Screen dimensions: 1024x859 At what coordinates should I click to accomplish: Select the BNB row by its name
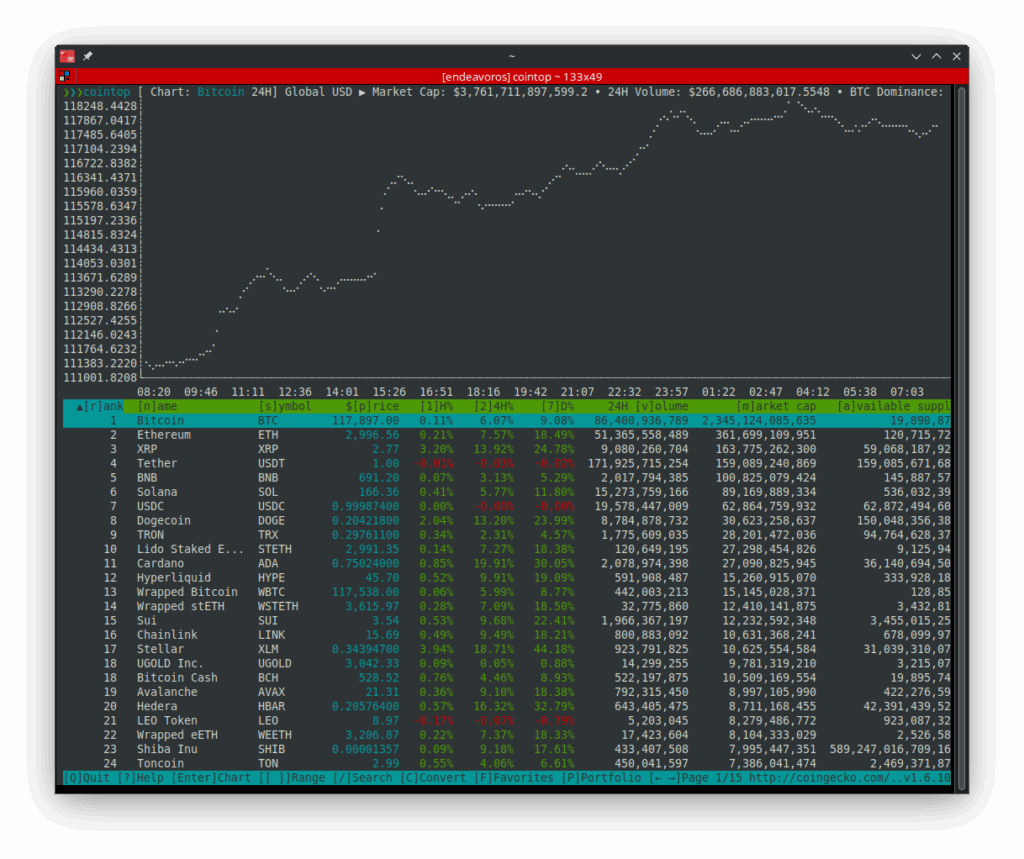[147, 478]
